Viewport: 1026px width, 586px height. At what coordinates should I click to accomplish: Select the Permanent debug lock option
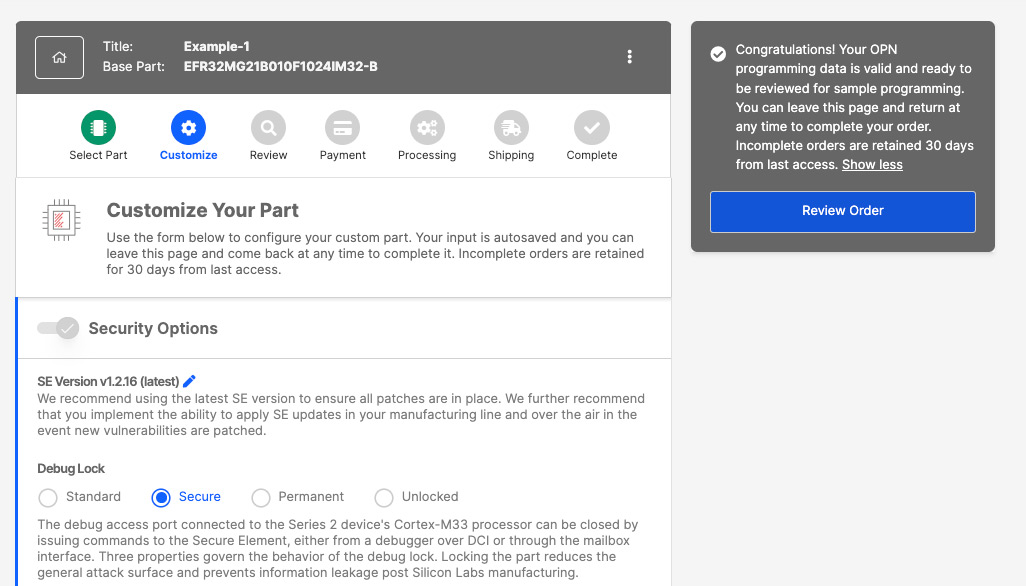point(261,498)
